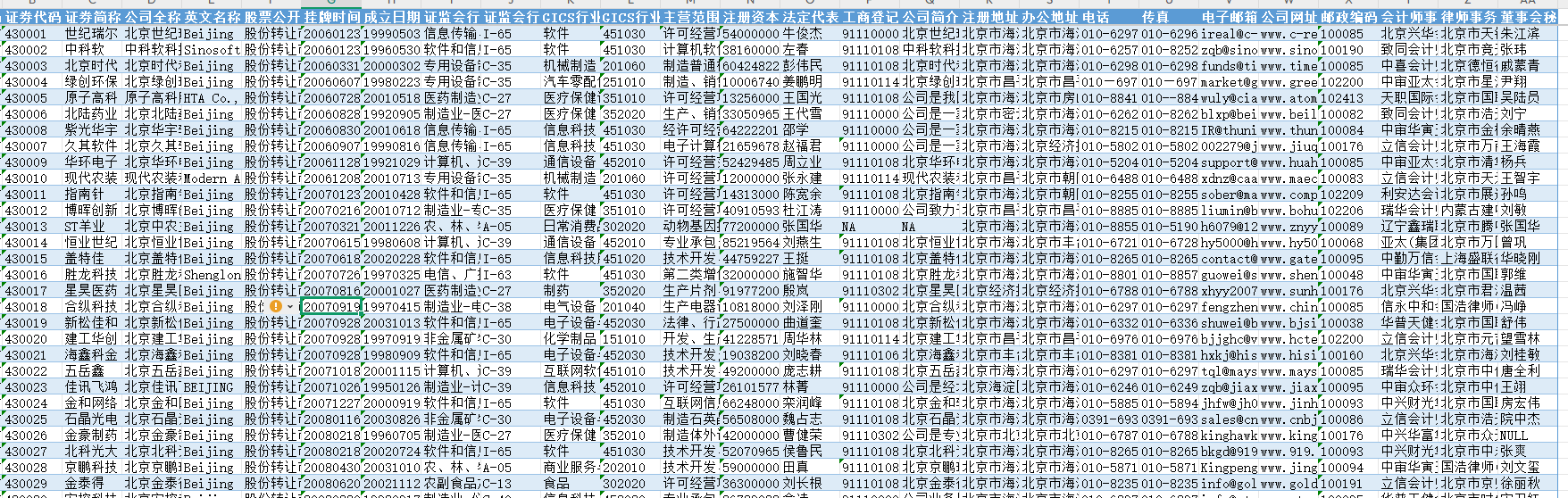The width and height of the screenshot is (1568, 498).
Task: Select the selected cell containing 20070919
Action: (331, 306)
